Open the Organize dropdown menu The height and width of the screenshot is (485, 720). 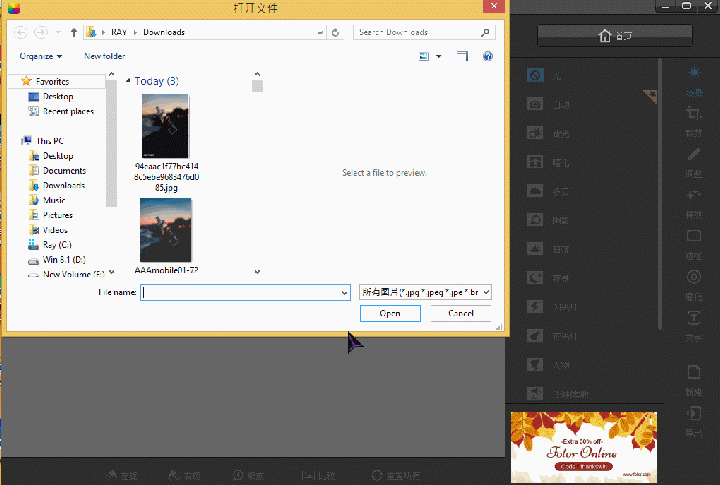[x=41, y=57]
